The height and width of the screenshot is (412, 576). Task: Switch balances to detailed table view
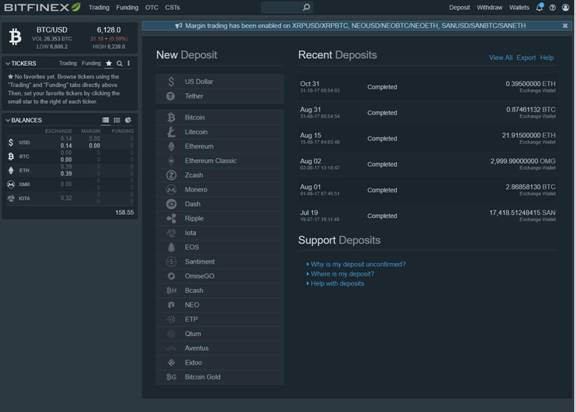click(x=105, y=120)
